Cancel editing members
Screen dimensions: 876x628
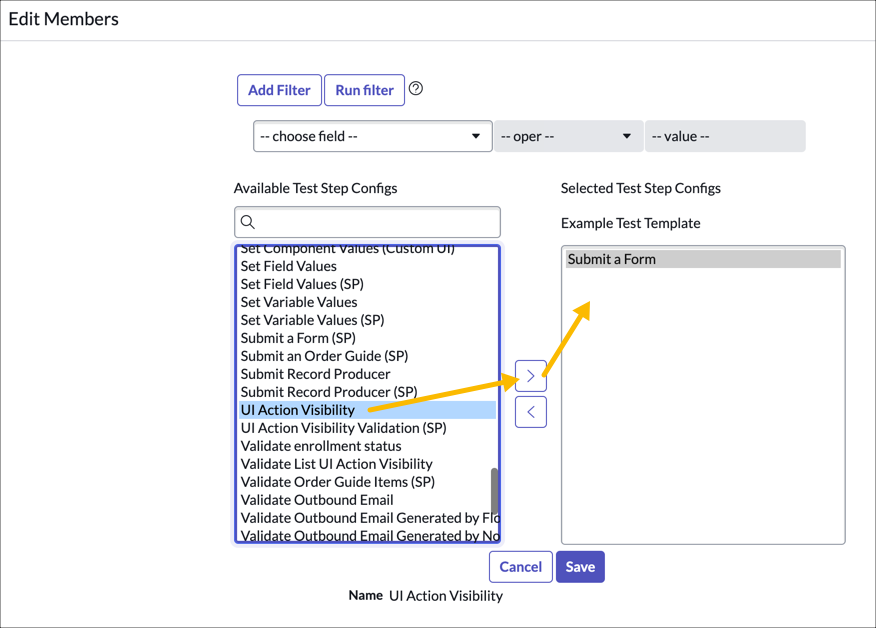pyautogui.click(x=520, y=567)
